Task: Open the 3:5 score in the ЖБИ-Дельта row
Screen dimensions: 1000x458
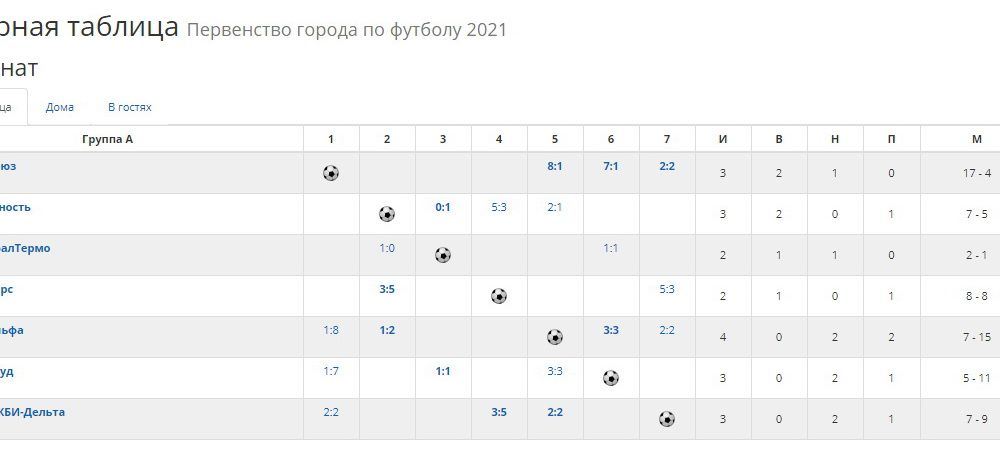Action: click(x=499, y=412)
